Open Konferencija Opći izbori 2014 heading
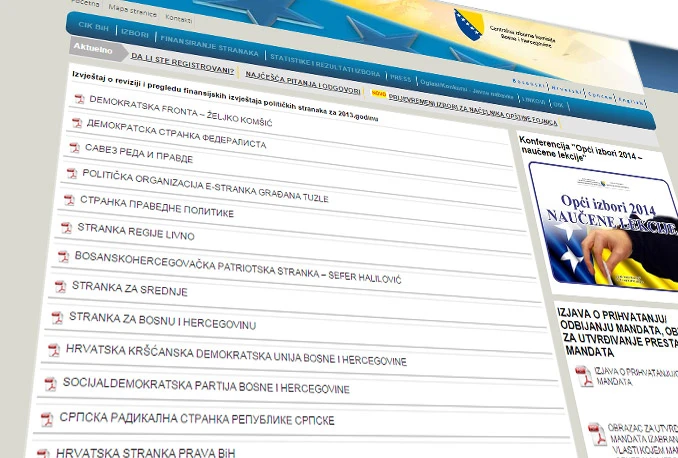 point(580,149)
